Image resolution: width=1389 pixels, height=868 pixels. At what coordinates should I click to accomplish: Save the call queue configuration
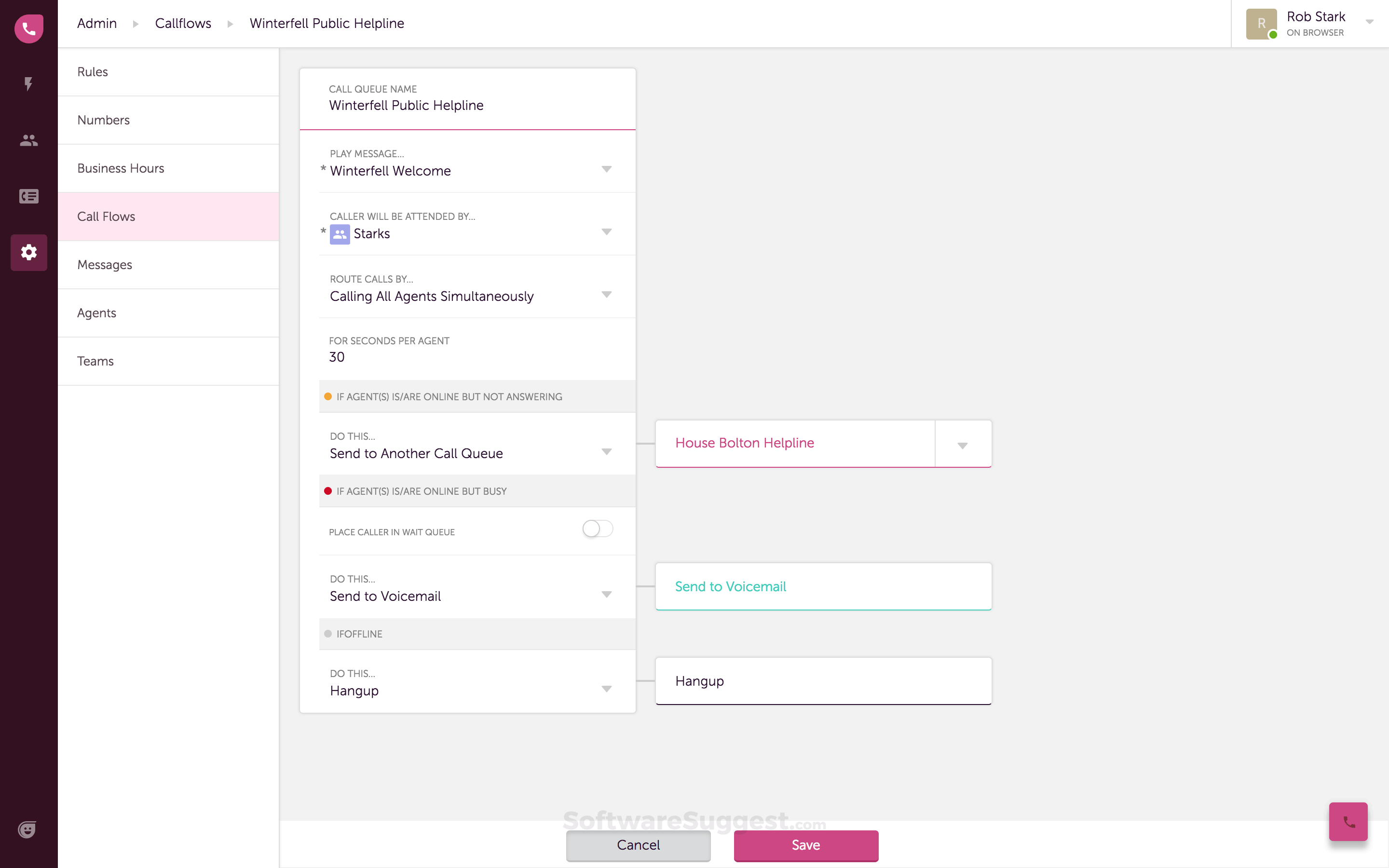(805, 845)
